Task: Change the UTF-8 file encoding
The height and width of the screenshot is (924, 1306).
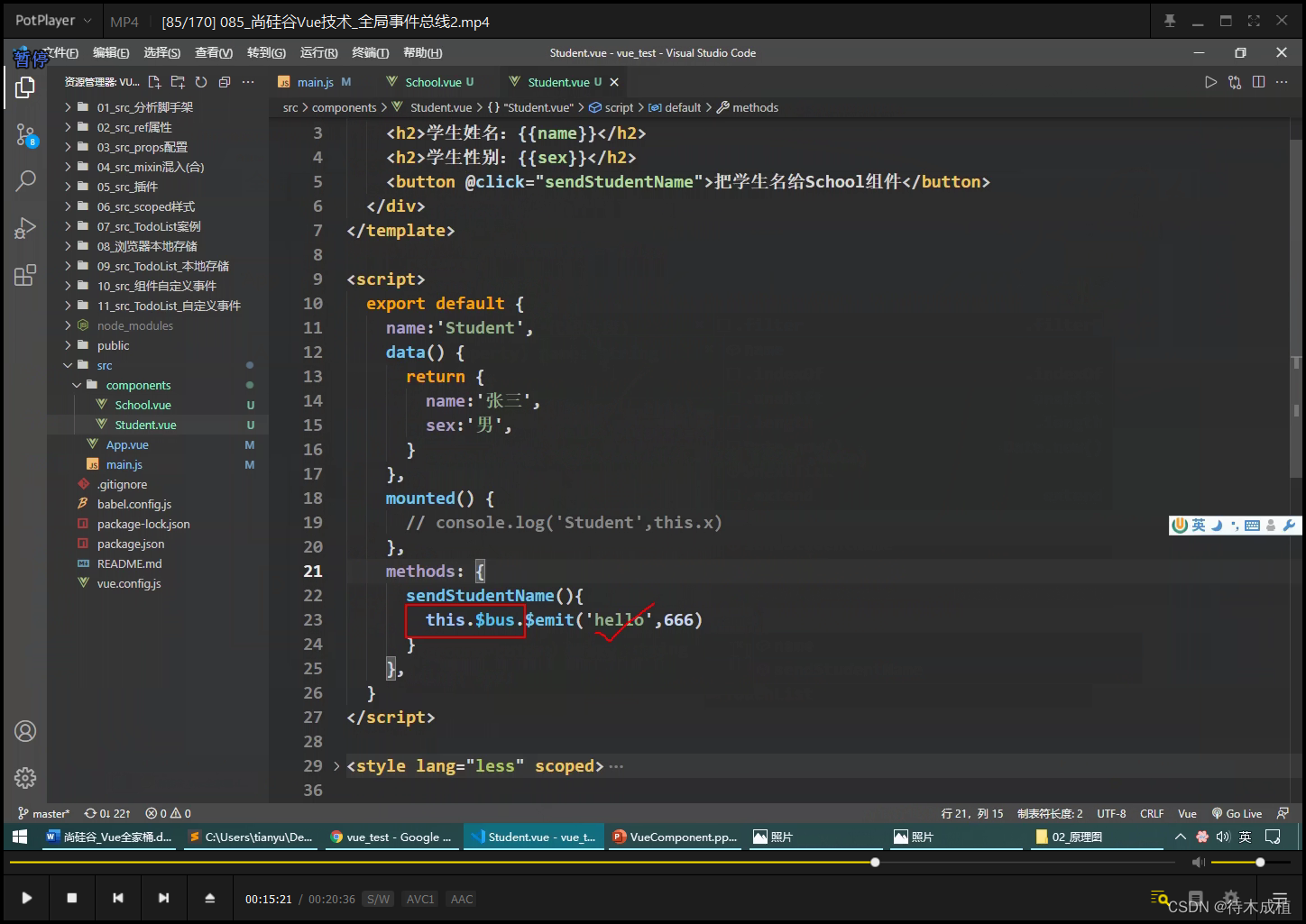Action: [x=1111, y=813]
